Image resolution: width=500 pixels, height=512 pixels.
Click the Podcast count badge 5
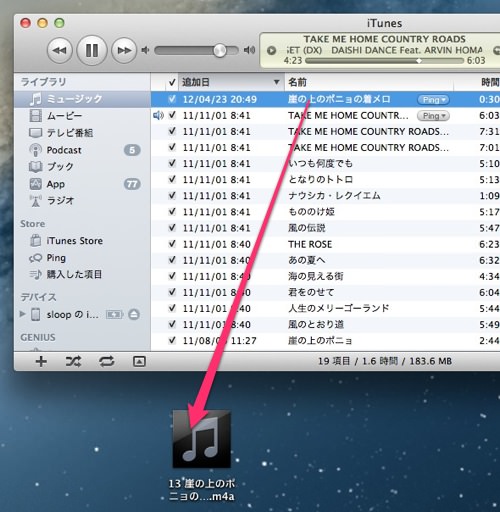132,150
